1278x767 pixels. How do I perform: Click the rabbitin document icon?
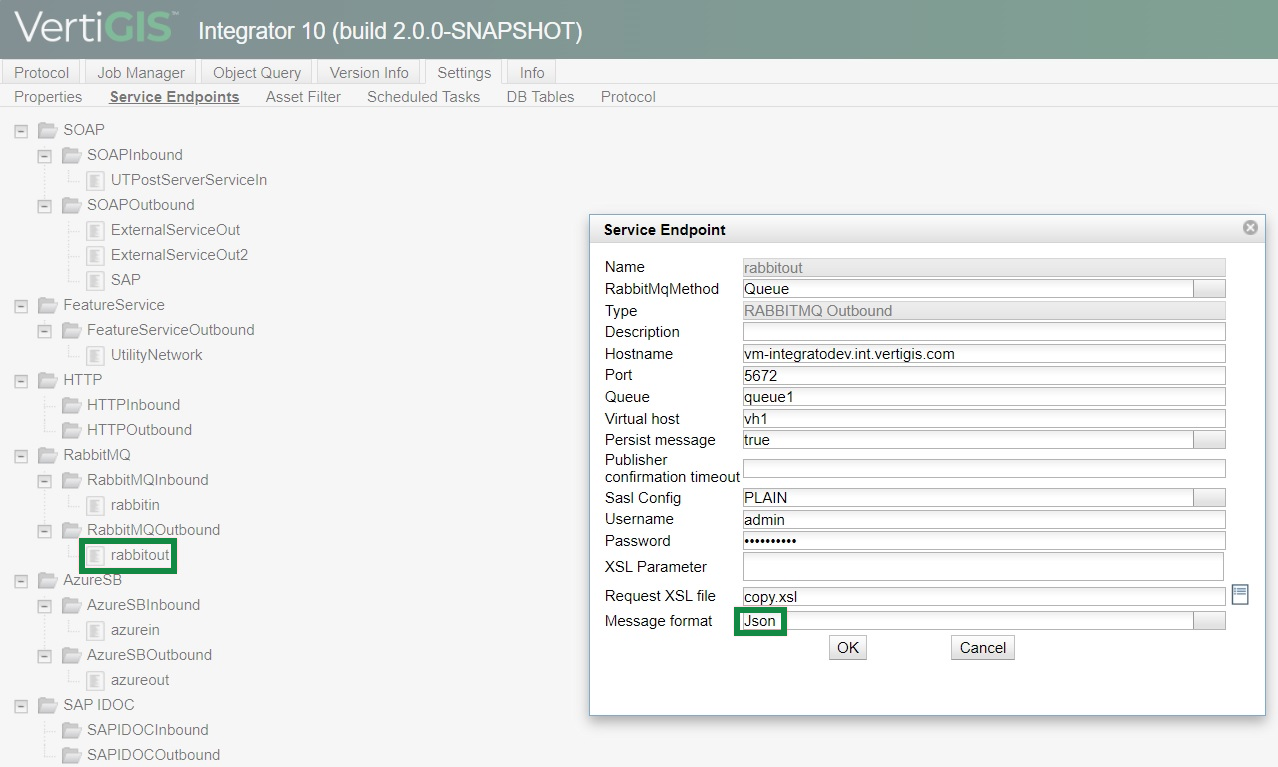tap(95, 505)
